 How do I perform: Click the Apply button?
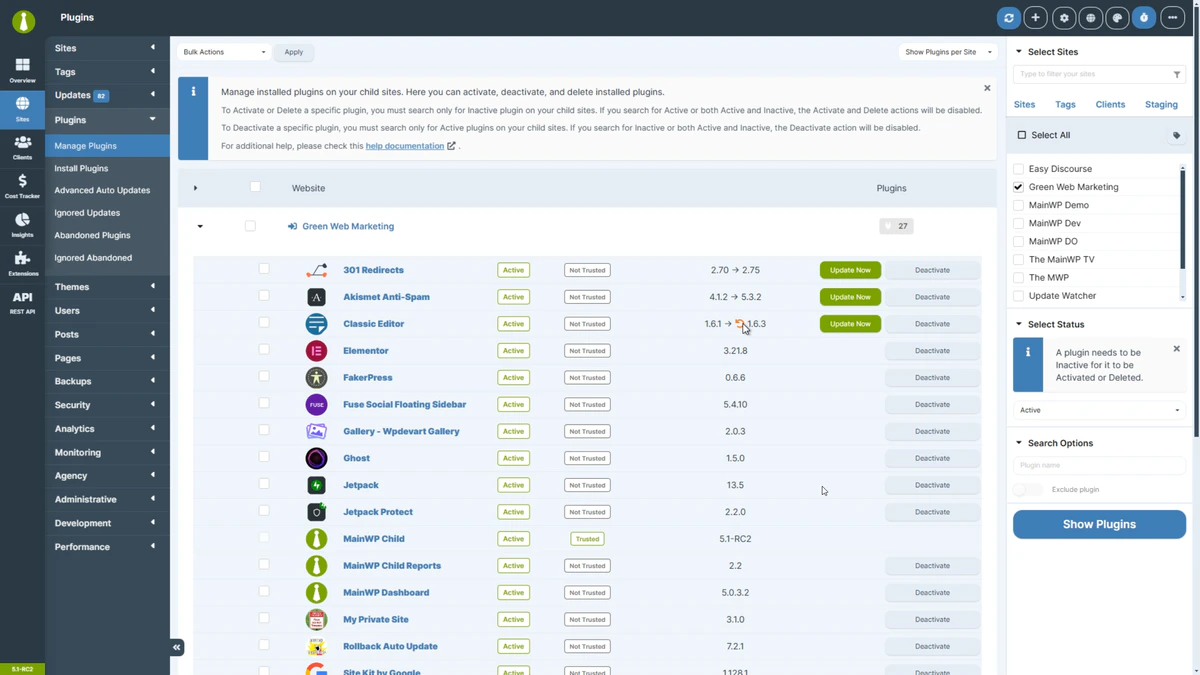(294, 52)
